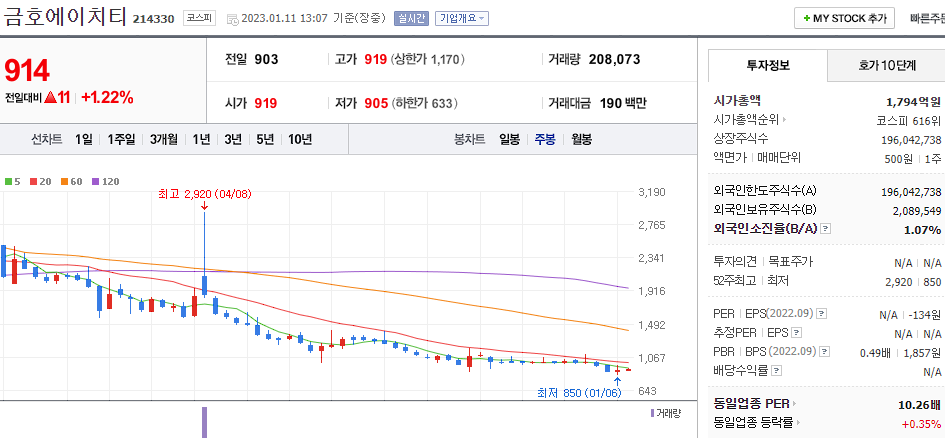Click the 저가 value 905
945x438 pixels.
tap(376, 103)
